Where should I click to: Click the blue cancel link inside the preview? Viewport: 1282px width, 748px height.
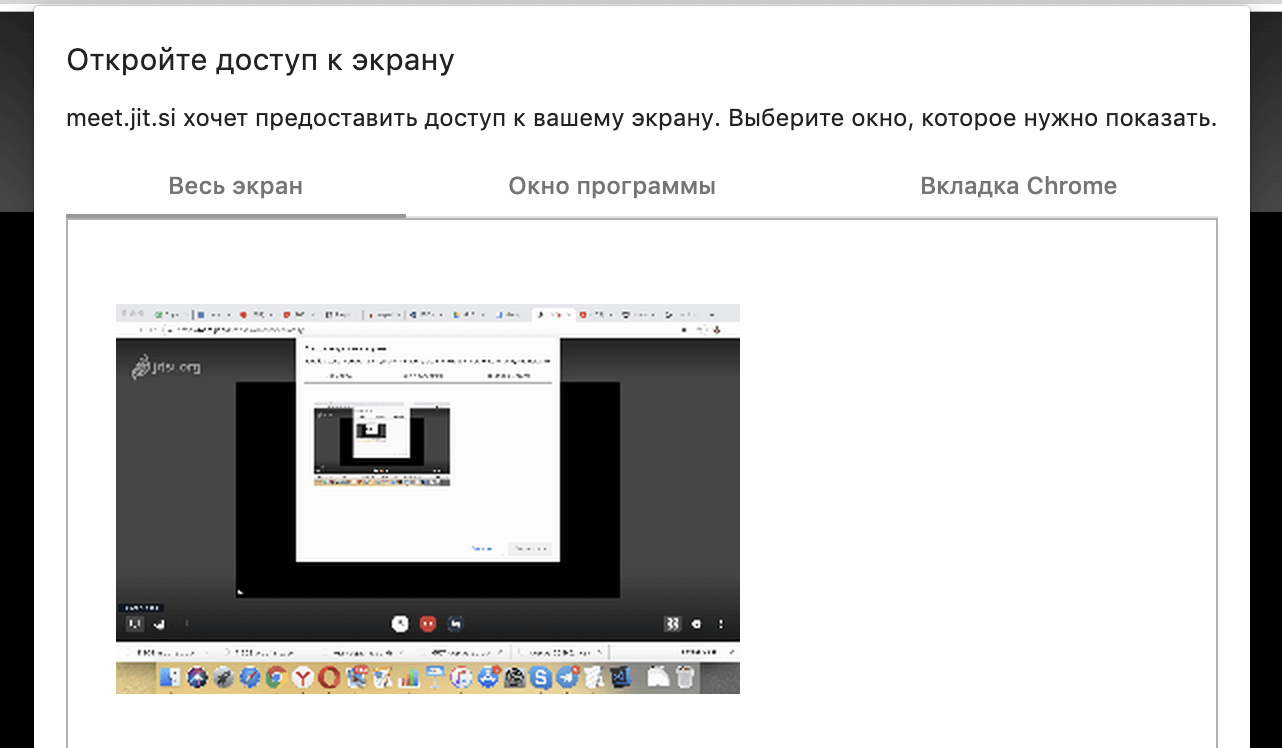(482, 549)
